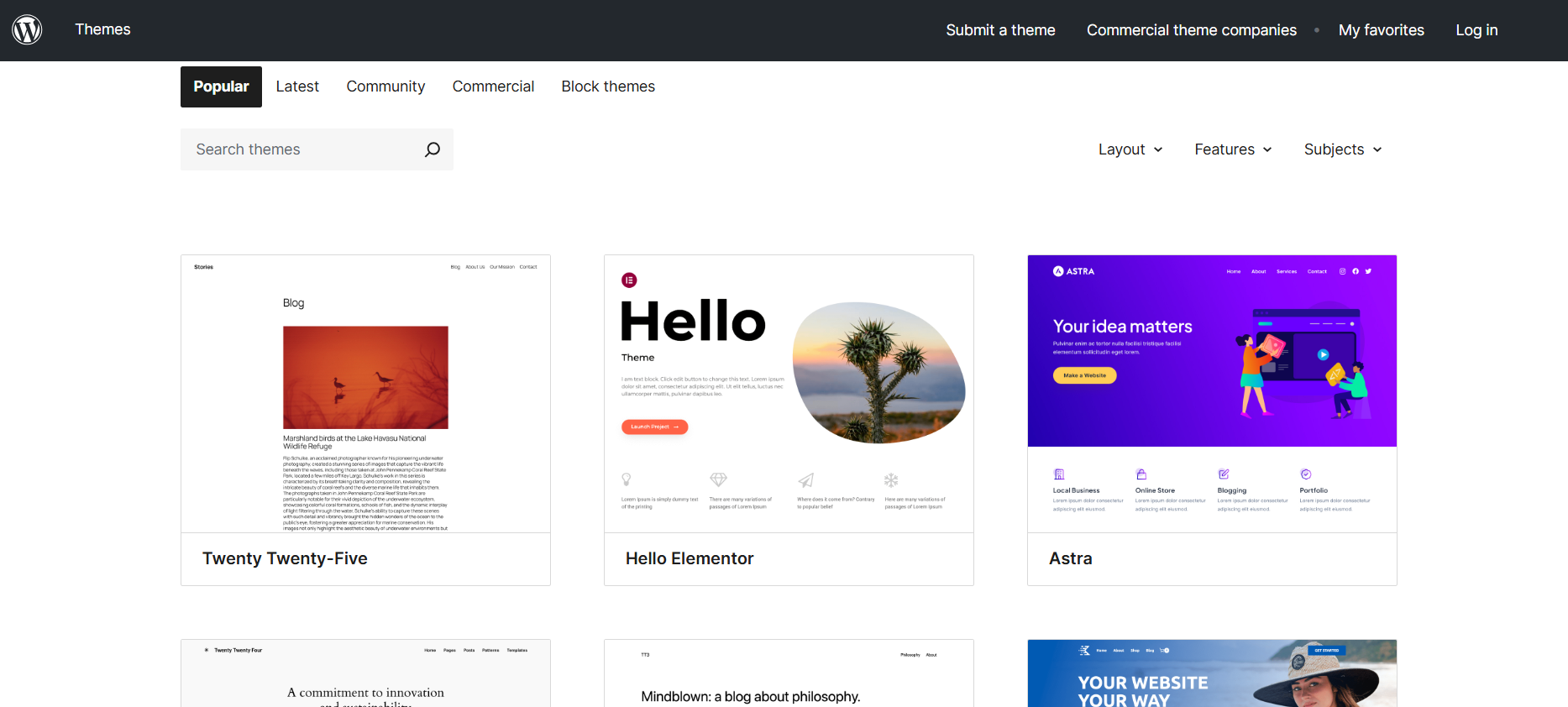Click the Log in link
The image size is (1568, 707).
coord(1476,30)
